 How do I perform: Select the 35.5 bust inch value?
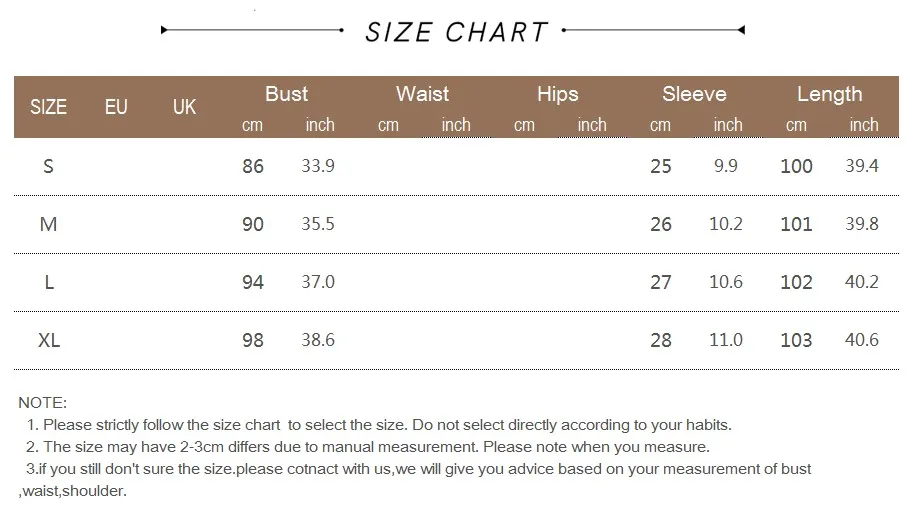(x=318, y=224)
